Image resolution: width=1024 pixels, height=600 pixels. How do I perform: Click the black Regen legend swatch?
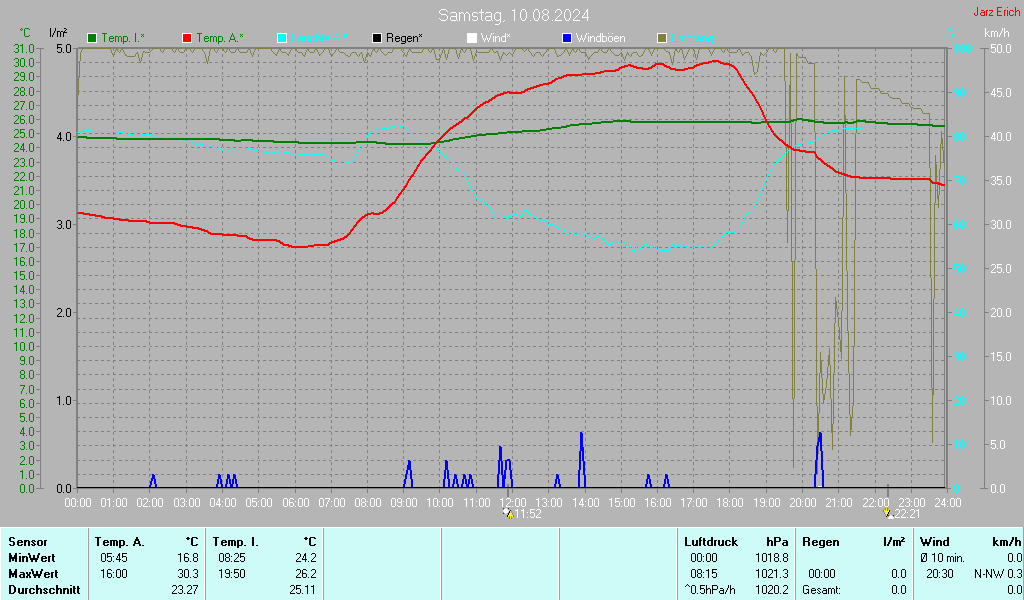pyautogui.click(x=377, y=38)
